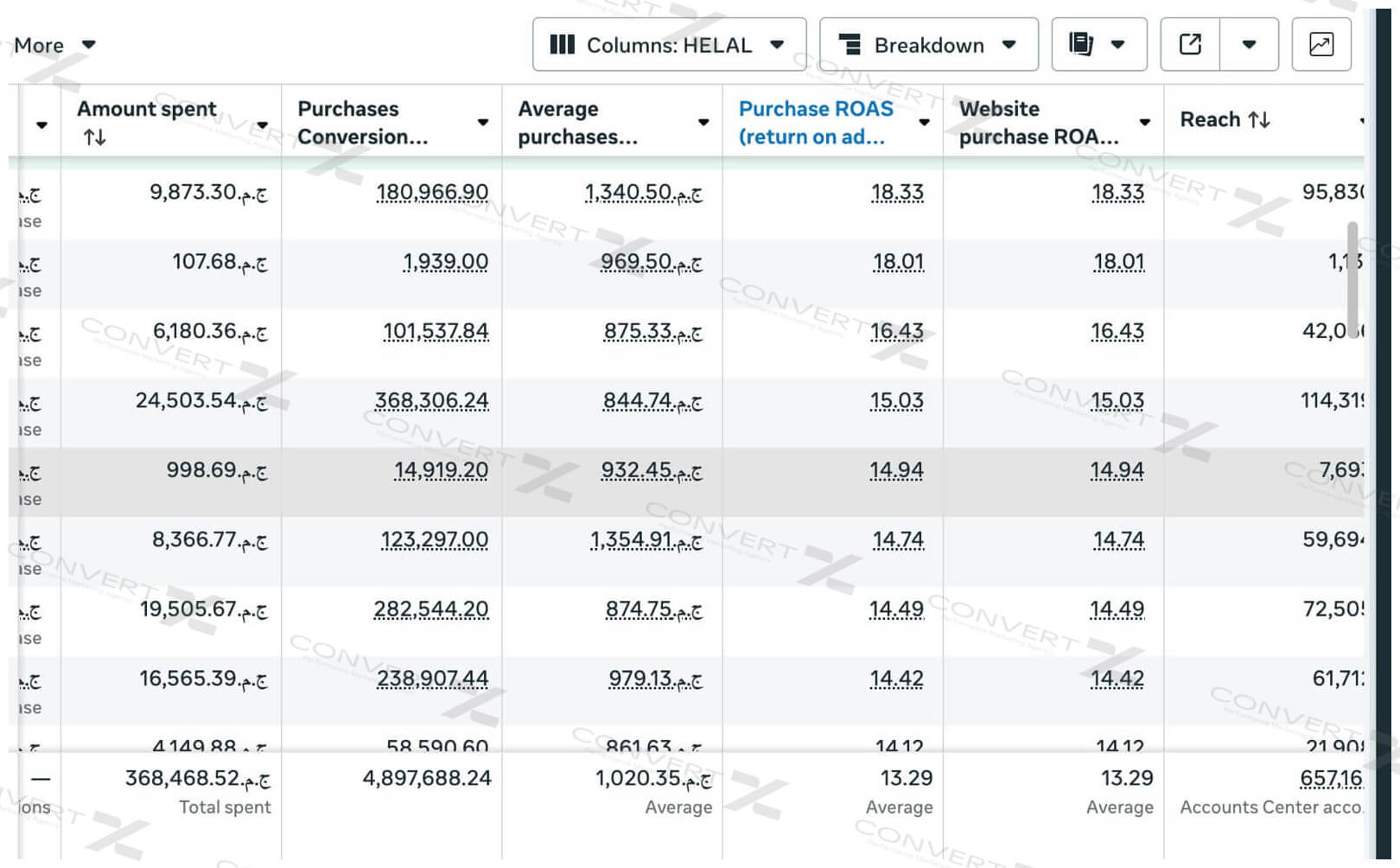Sort by Amount spent arrows icon
Image resolution: width=1400 pixels, height=868 pixels.
point(94,137)
